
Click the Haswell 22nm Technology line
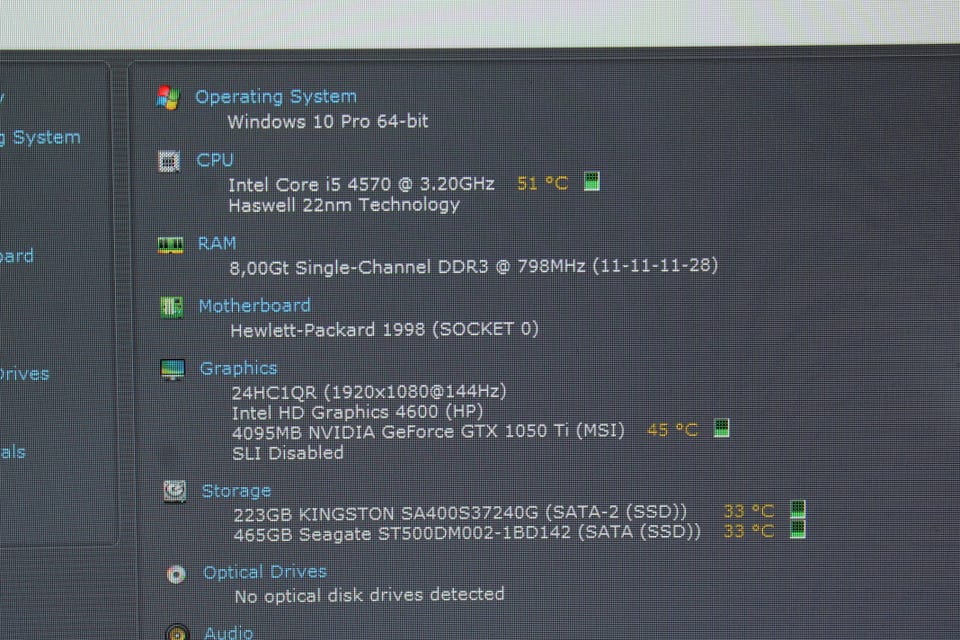click(344, 205)
